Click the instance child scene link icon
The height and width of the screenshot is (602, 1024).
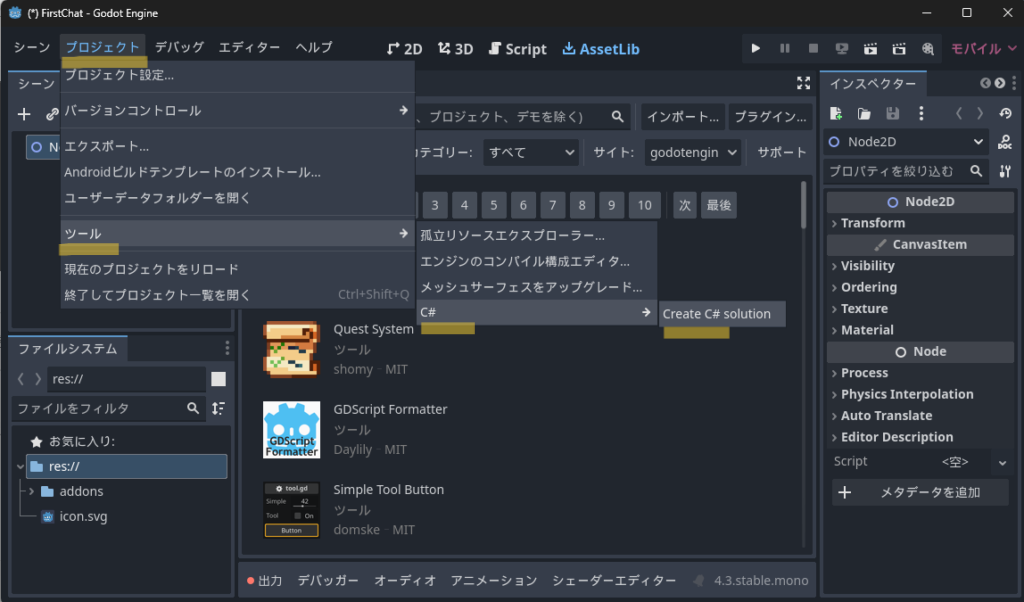(x=52, y=114)
